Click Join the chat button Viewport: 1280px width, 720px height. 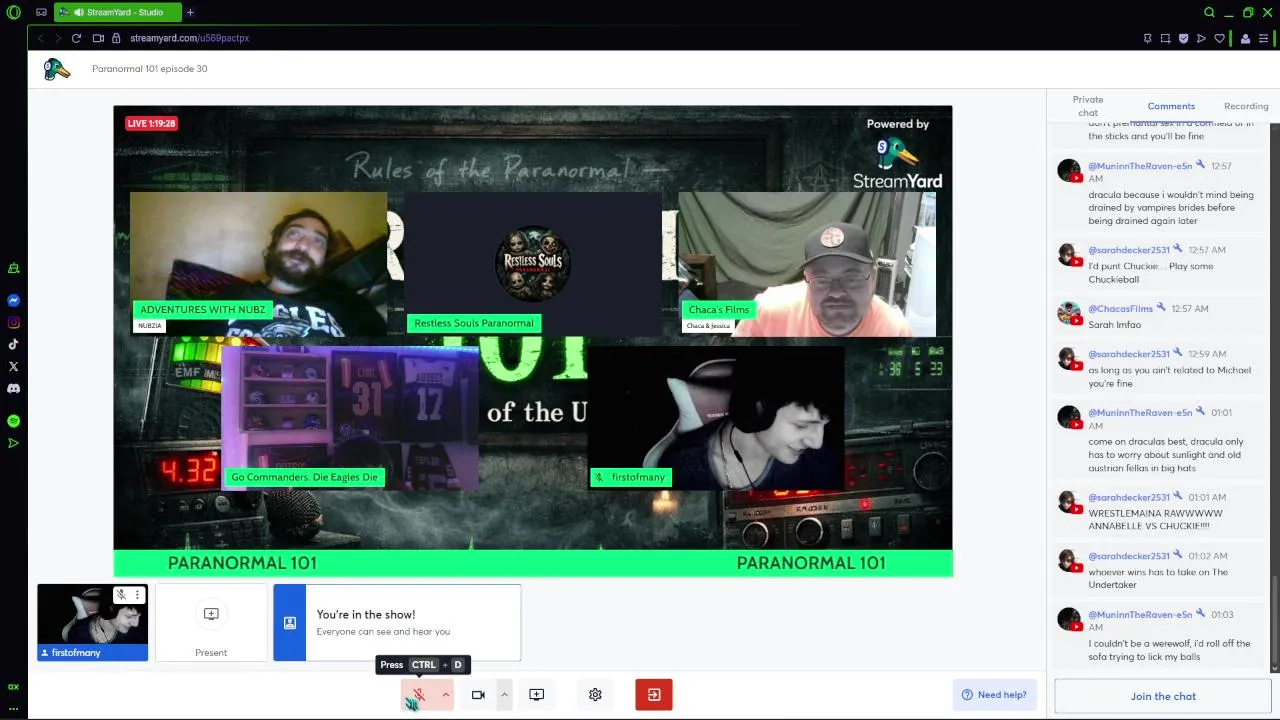(x=1163, y=696)
